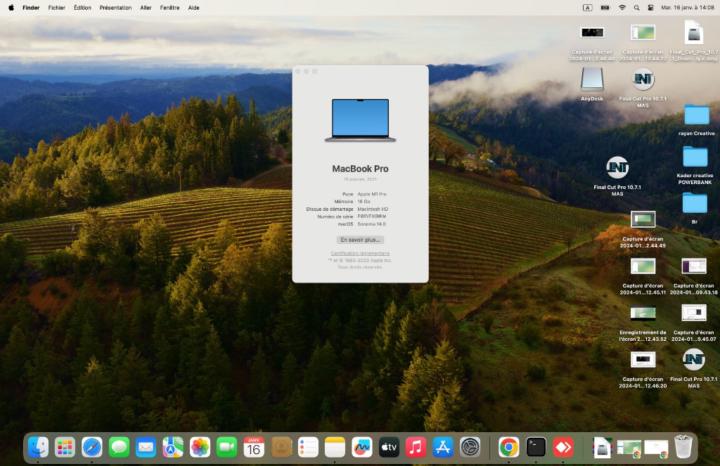Viewport: 720px width, 466px height.
Task: Open the AnyDesk disk on the desktop
Action: pyautogui.click(x=592, y=79)
